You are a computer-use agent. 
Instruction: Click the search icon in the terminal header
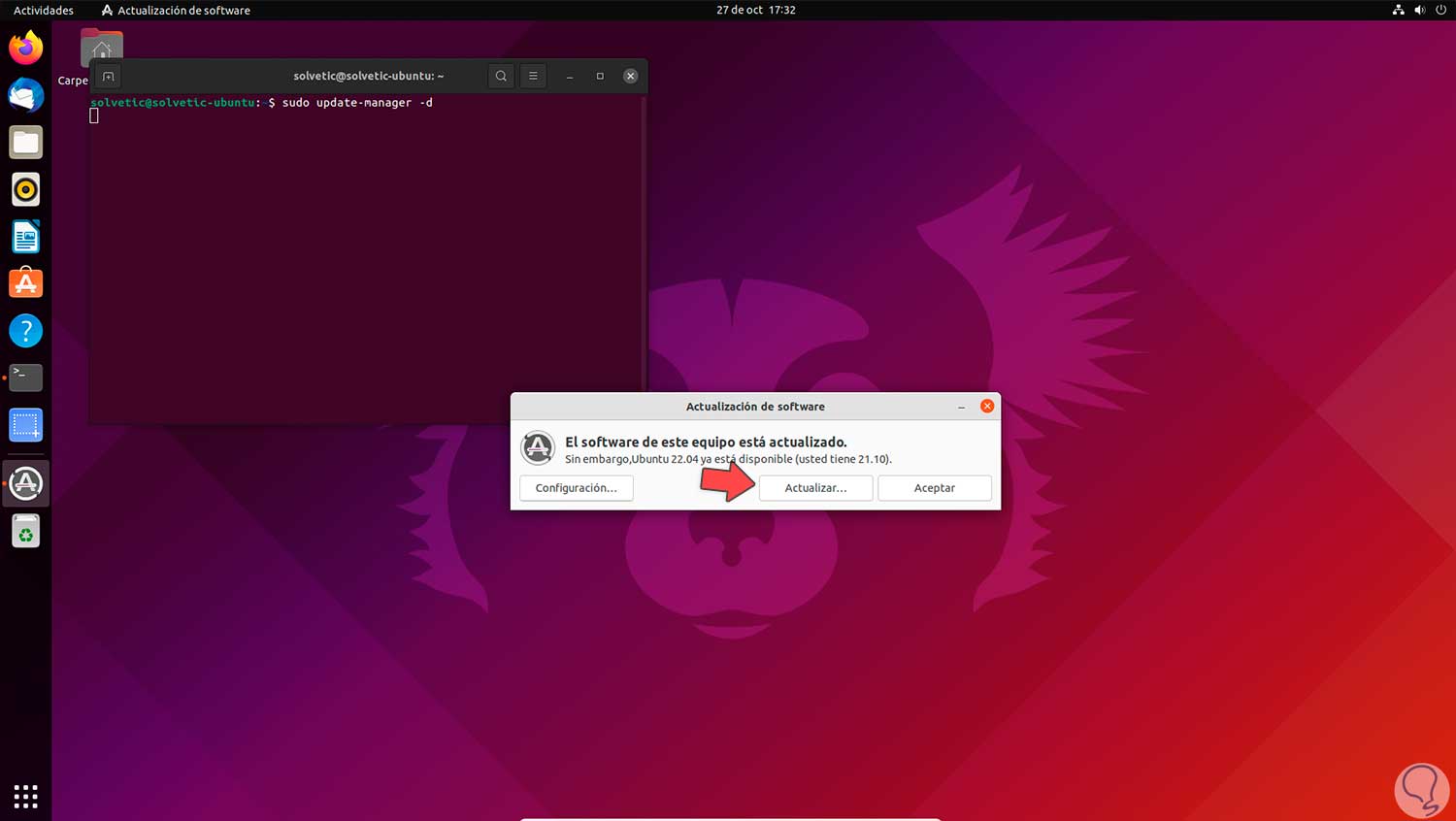[501, 76]
